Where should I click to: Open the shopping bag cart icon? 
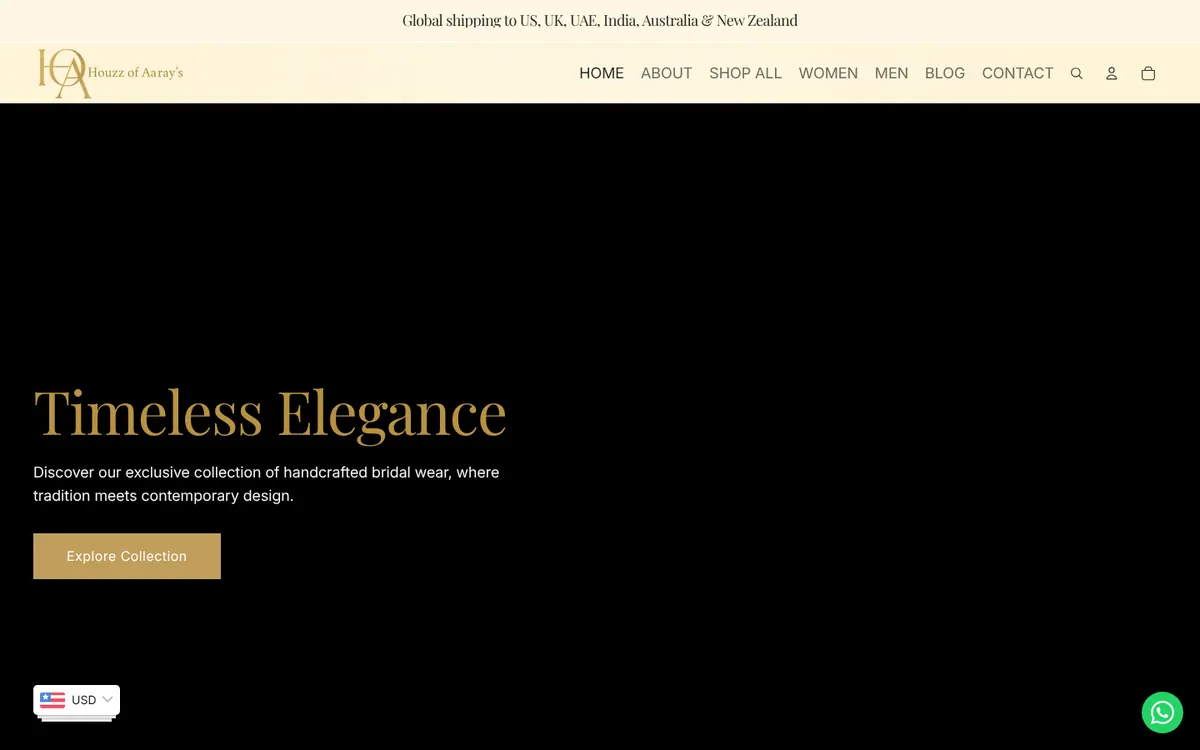[x=1148, y=73]
